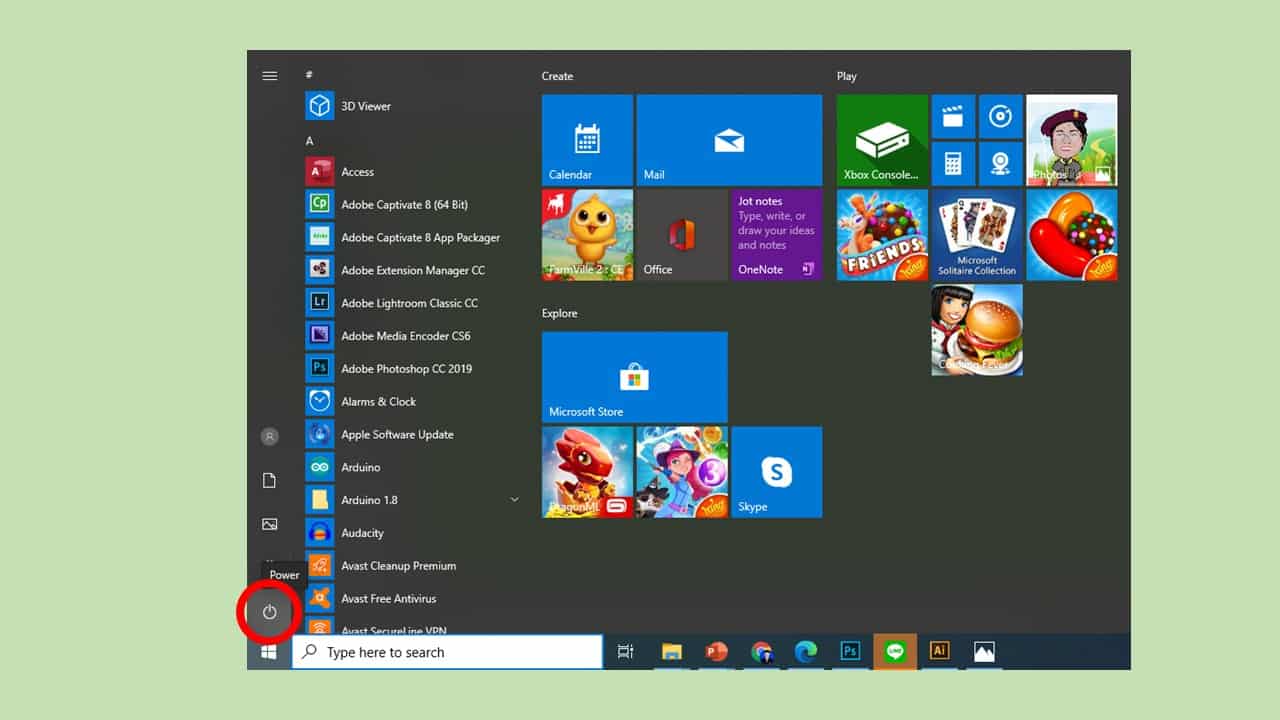Launch Alarms & Clock
Image resolution: width=1280 pixels, height=720 pixels.
pyautogui.click(x=414, y=401)
